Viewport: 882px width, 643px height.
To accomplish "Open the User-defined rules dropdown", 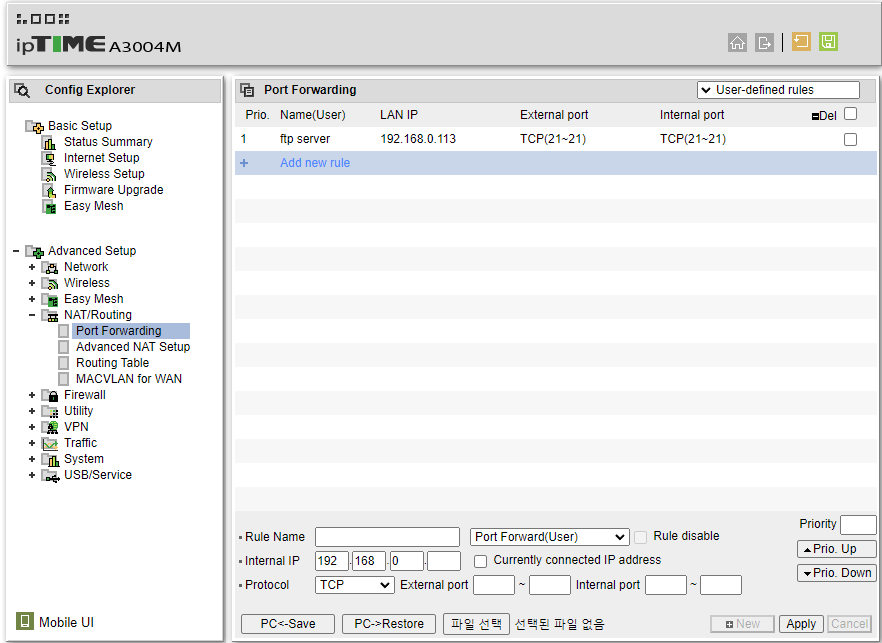I will pyautogui.click(x=778, y=90).
